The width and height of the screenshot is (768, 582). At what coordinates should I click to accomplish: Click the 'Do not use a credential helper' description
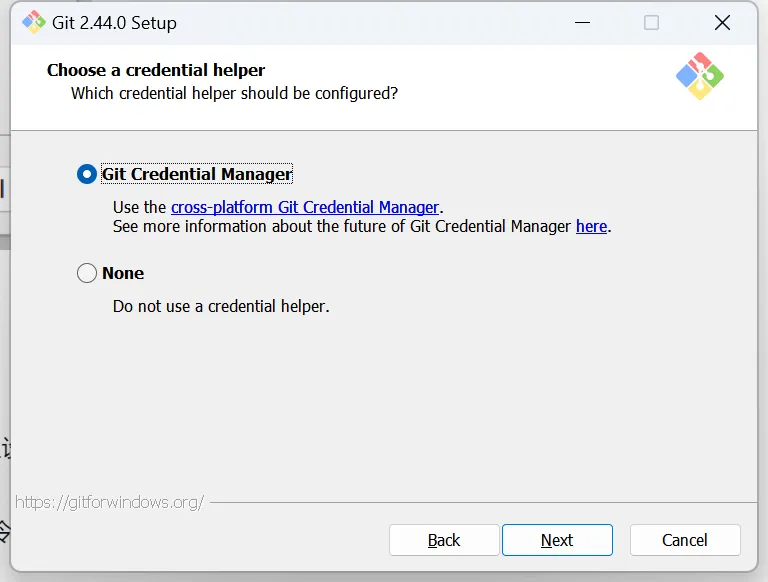[221, 306]
